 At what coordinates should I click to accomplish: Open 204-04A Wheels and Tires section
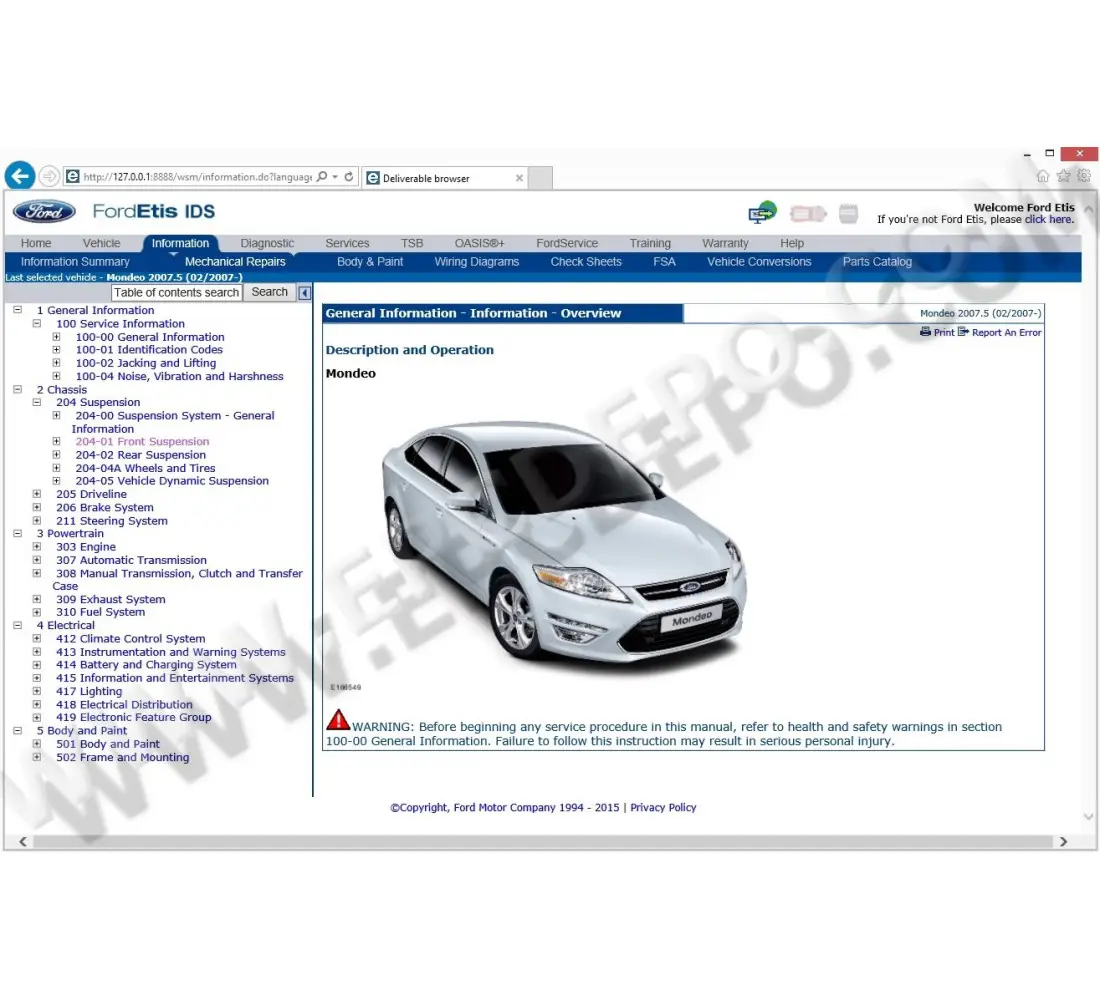[145, 468]
